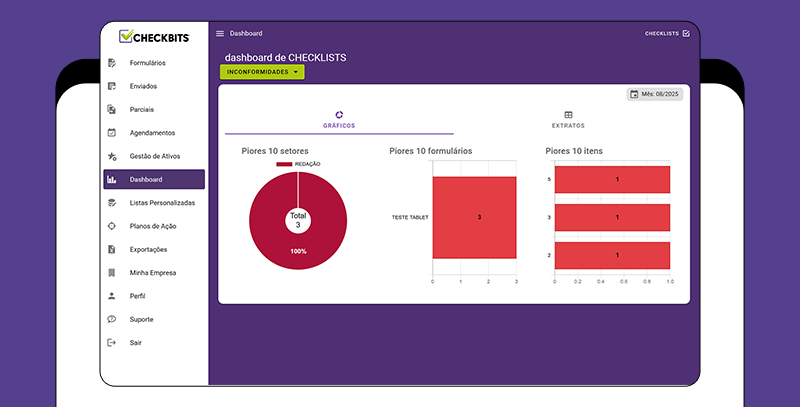Click the 100% label on donut
Viewport: 800px width, 407px height.
(x=298, y=251)
